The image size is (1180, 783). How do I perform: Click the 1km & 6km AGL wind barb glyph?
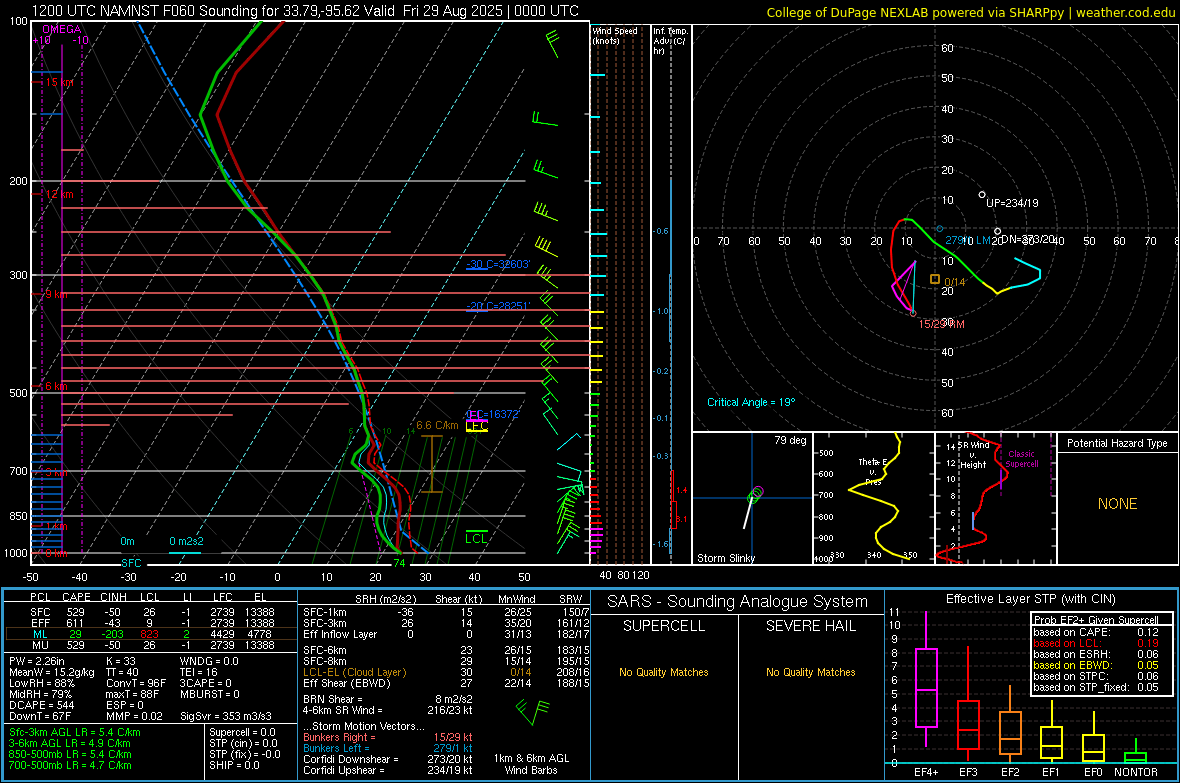533,711
